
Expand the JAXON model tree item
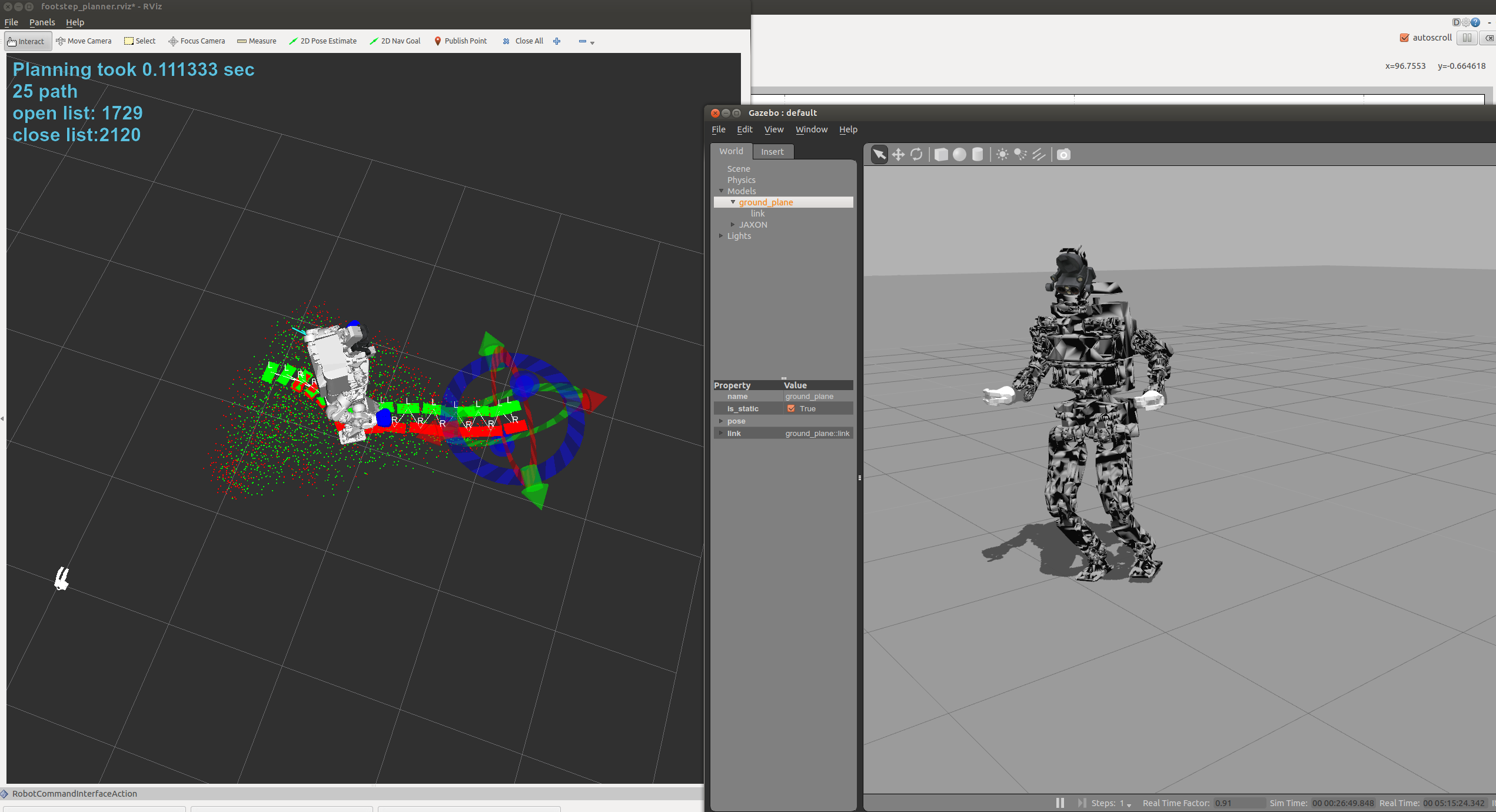pos(733,225)
